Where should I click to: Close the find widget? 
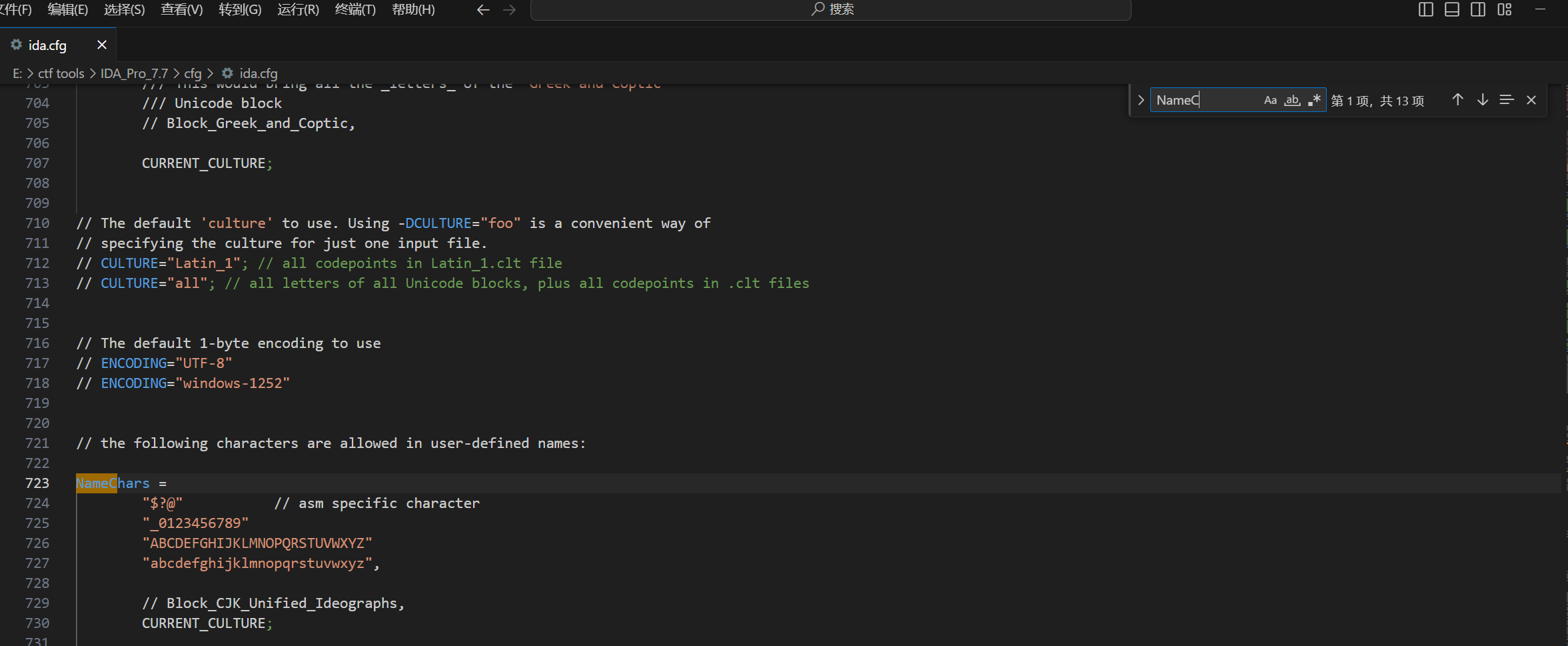pyautogui.click(x=1531, y=100)
